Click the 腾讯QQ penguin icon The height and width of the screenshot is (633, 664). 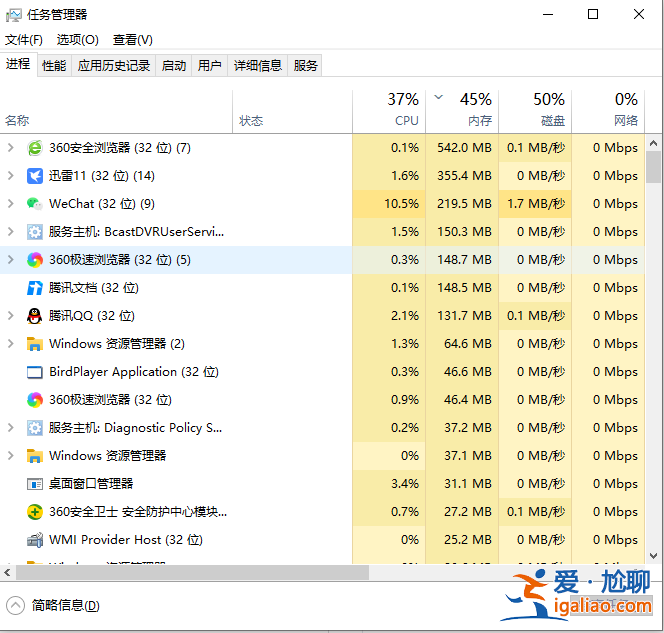tap(35, 315)
